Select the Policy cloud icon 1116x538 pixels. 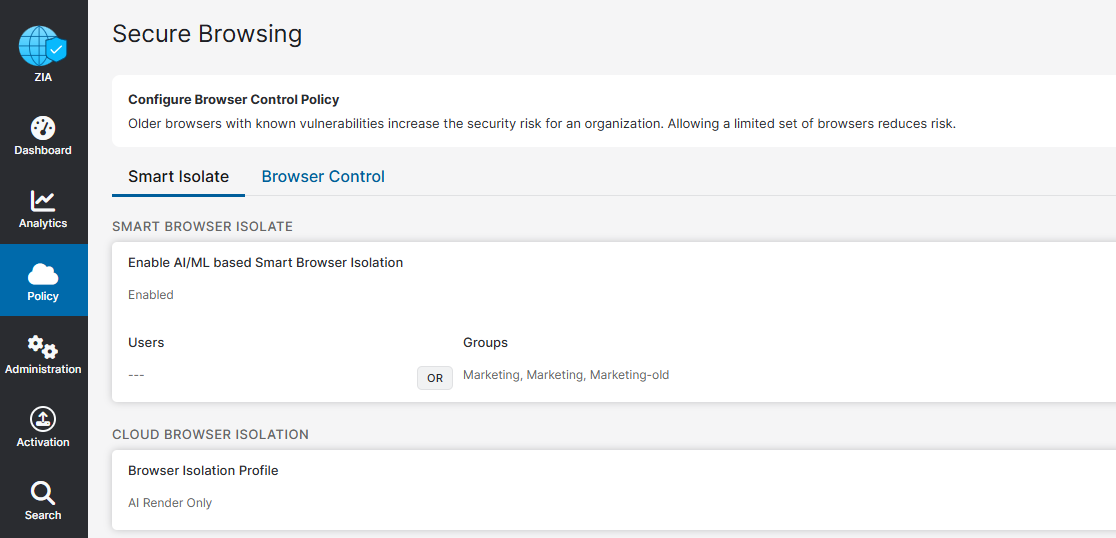43,274
